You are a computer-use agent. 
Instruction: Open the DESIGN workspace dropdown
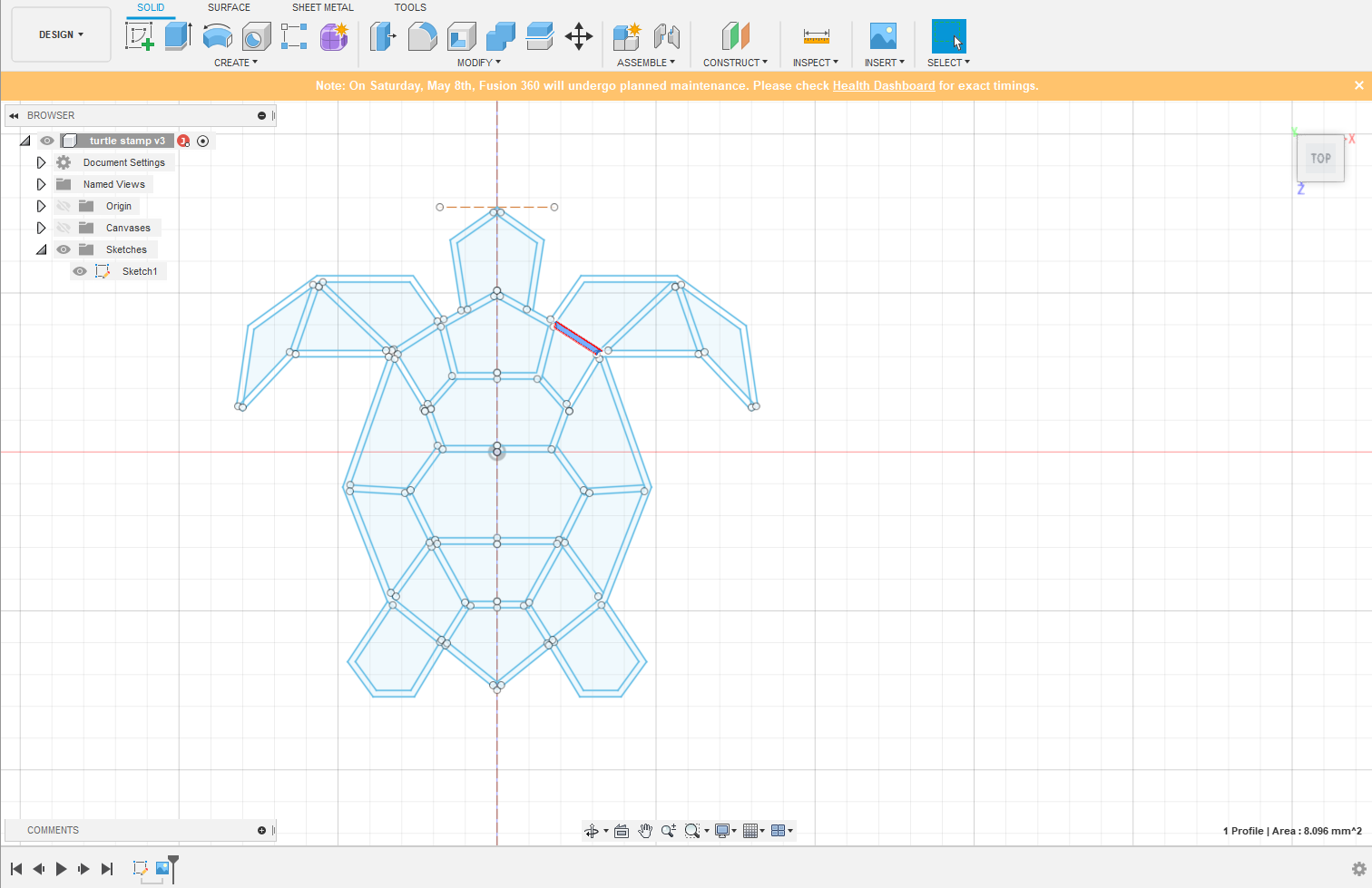pos(61,34)
